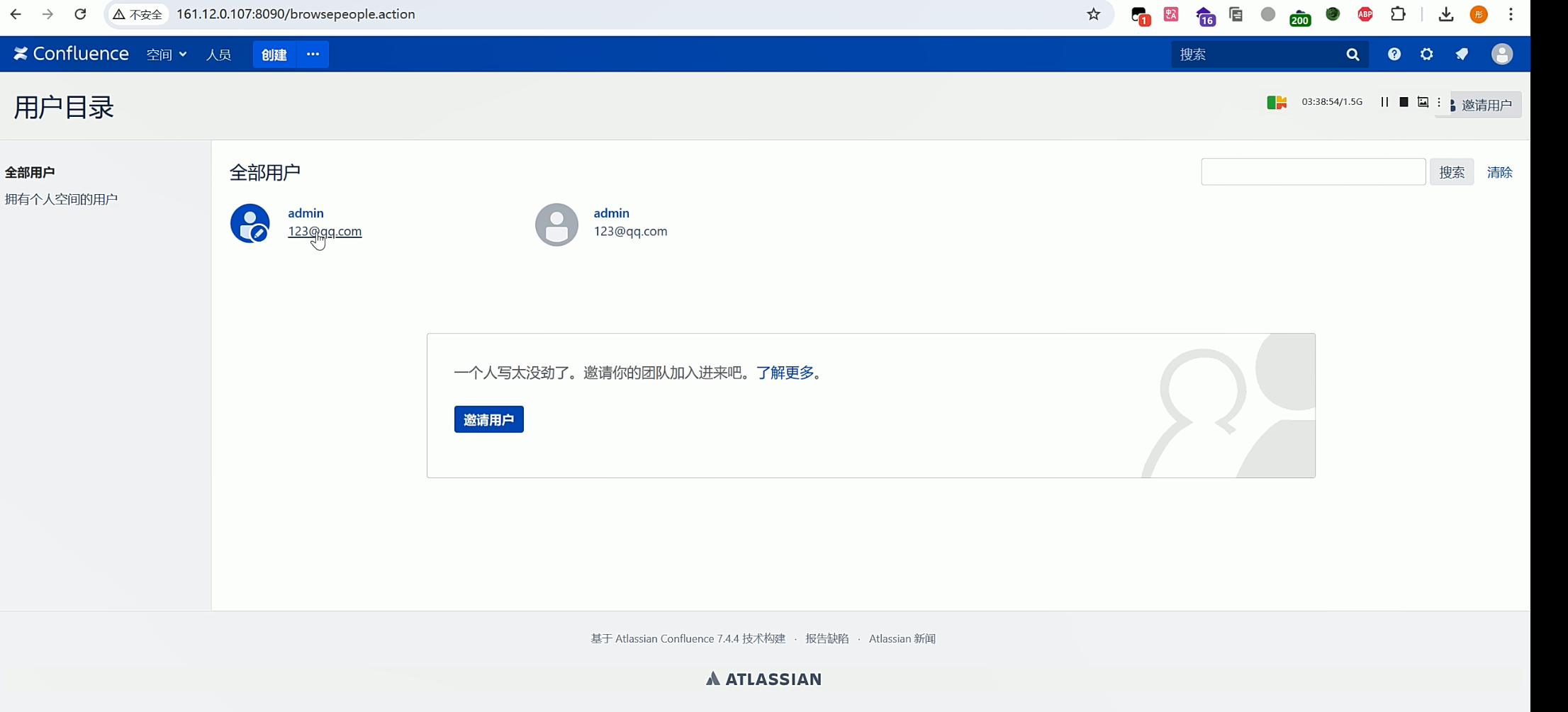Click 邀请用户 in the page header
The image size is (1568, 712).
pyautogui.click(x=1486, y=105)
